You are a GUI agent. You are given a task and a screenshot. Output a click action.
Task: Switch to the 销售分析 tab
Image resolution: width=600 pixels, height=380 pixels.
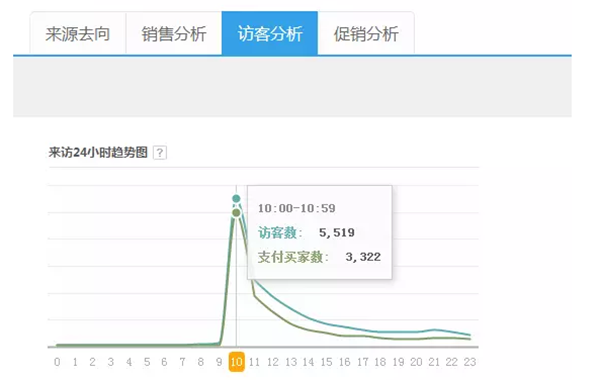(x=174, y=34)
